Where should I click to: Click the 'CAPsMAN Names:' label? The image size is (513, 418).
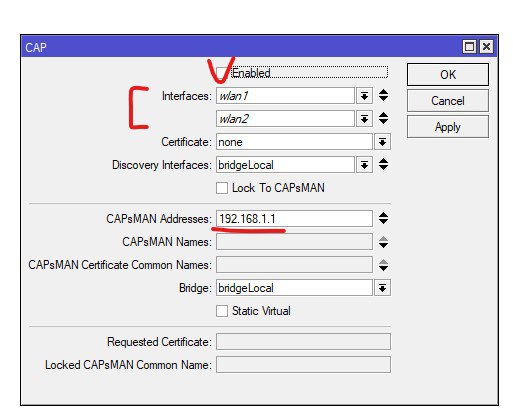tap(167, 242)
